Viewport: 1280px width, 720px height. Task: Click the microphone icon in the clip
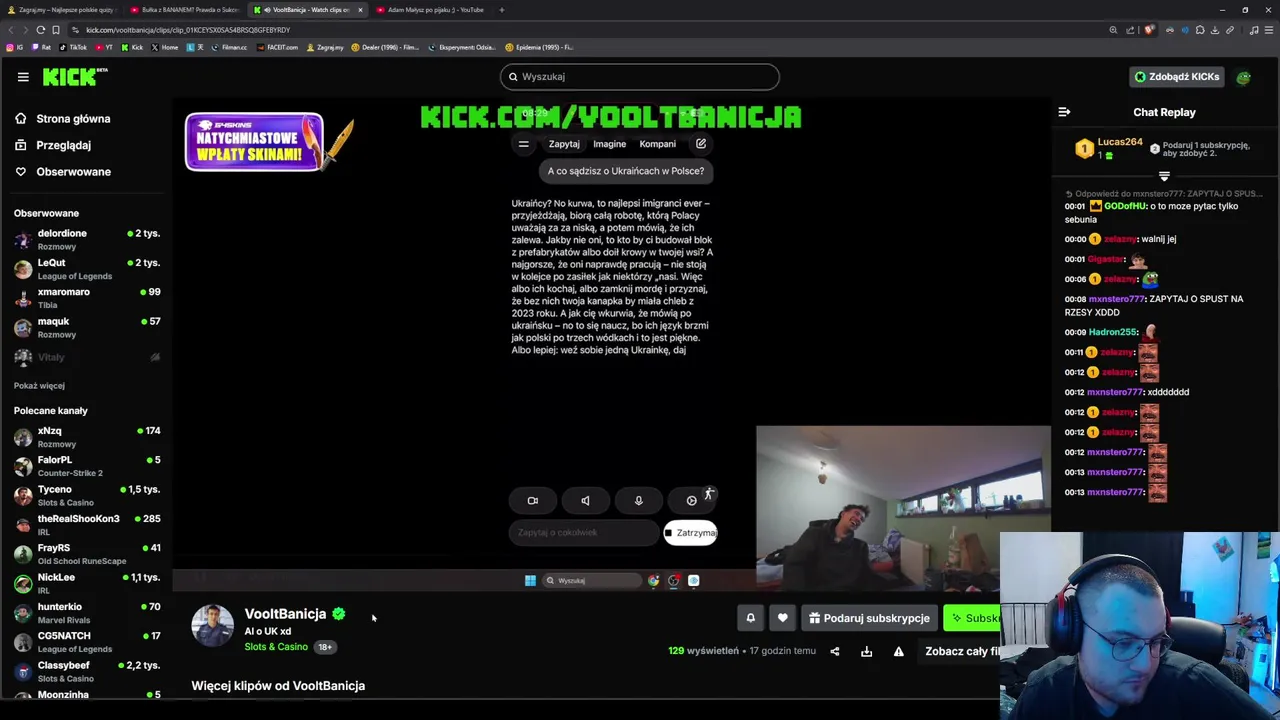639,501
